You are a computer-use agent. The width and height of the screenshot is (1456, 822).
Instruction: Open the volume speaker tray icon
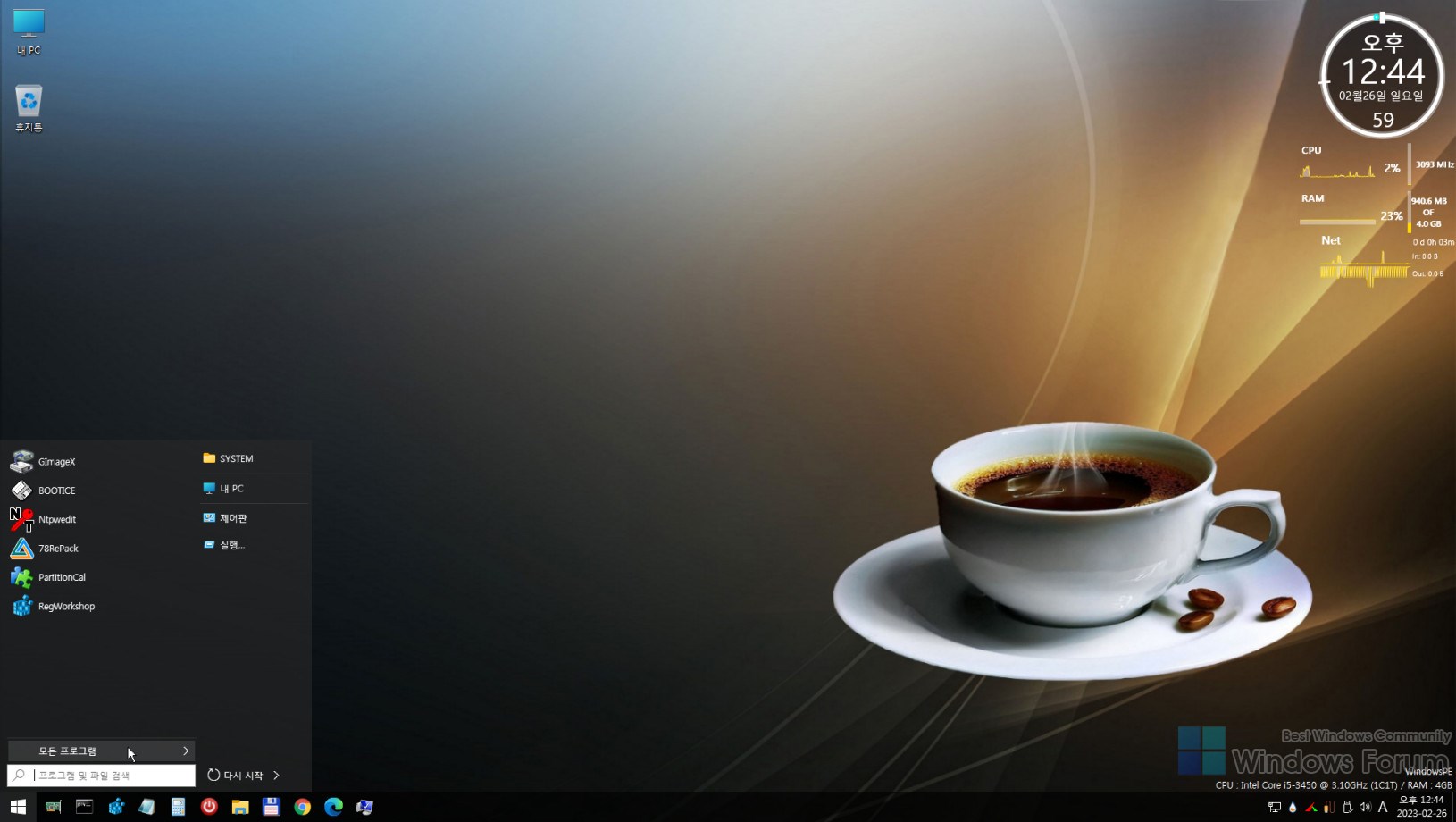[1365, 808]
